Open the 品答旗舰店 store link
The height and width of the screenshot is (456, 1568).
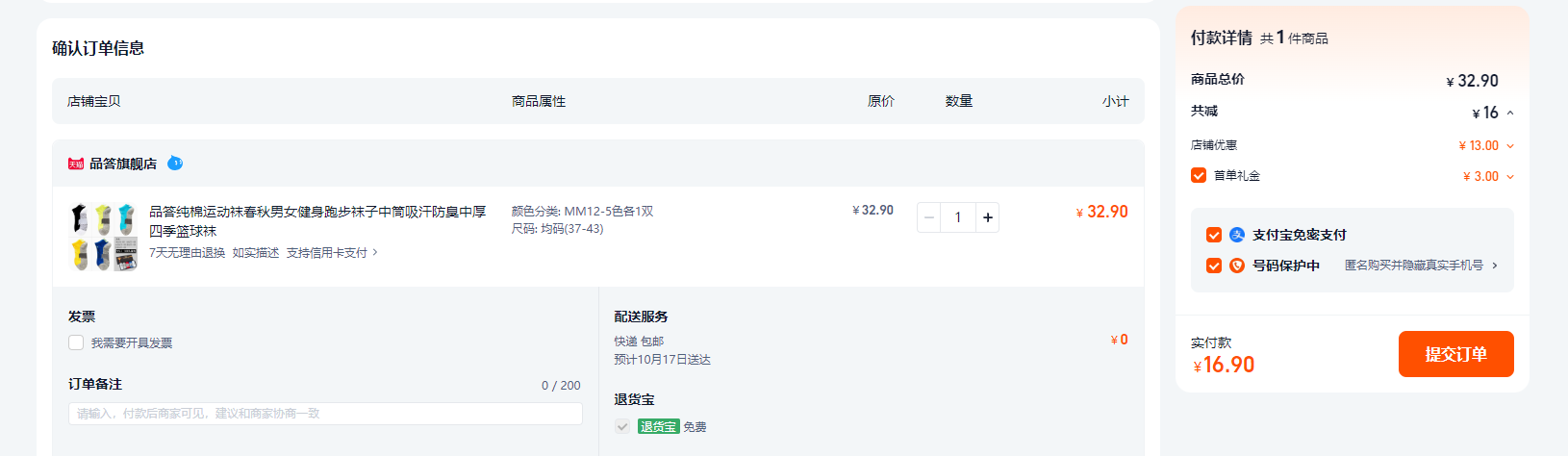pyautogui.click(x=123, y=164)
